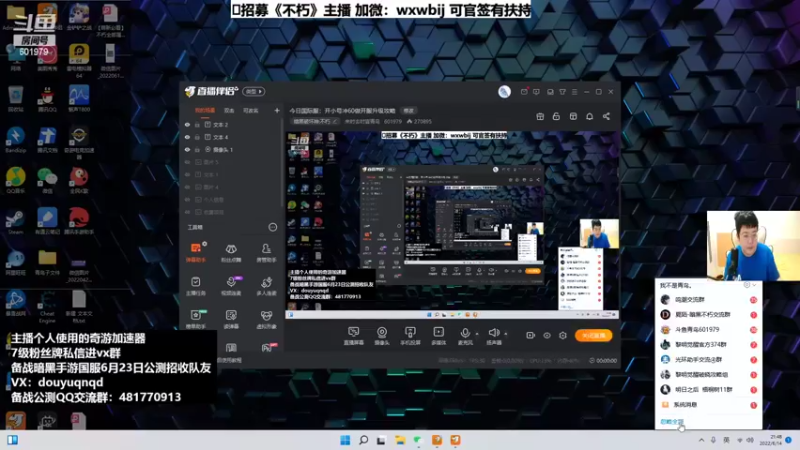Switch to the first scene tab
The image size is (800, 450).
tap(205, 110)
